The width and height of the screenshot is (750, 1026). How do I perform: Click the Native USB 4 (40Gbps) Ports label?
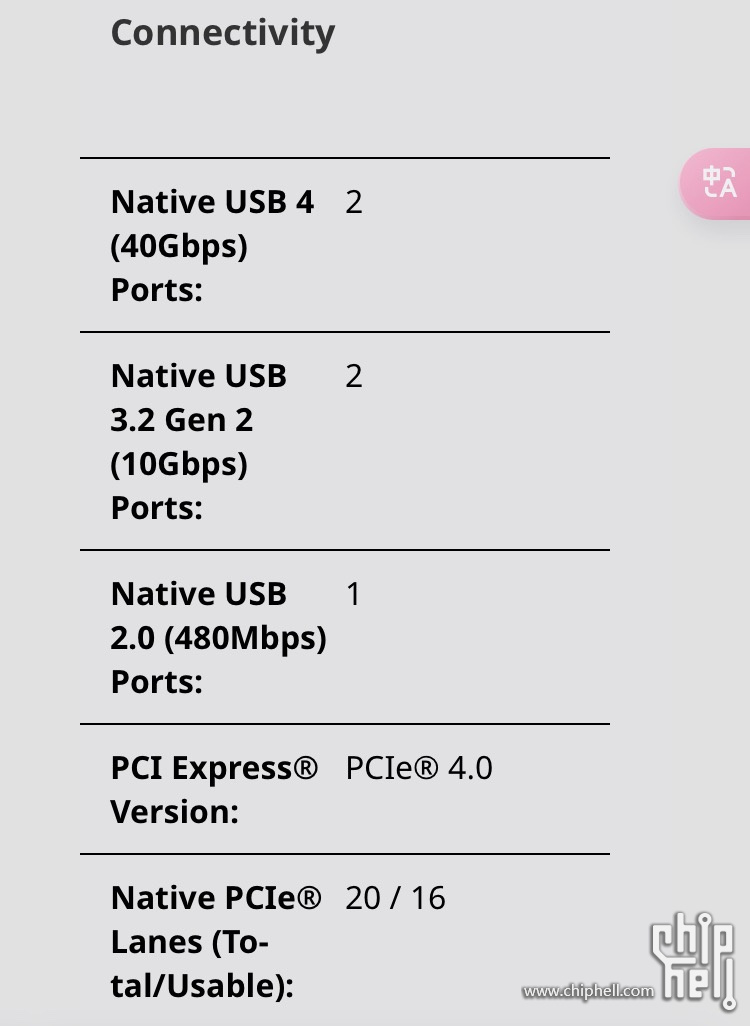pos(213,245)
